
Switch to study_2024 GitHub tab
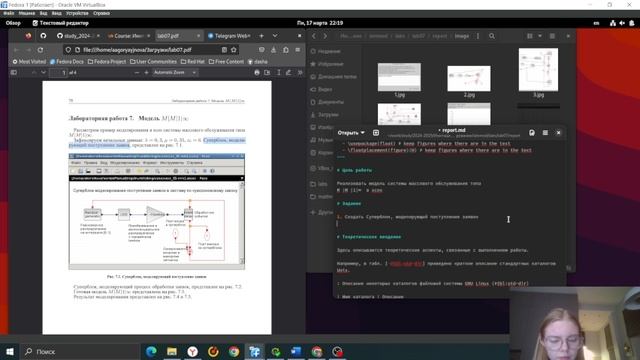click(78, 36)
